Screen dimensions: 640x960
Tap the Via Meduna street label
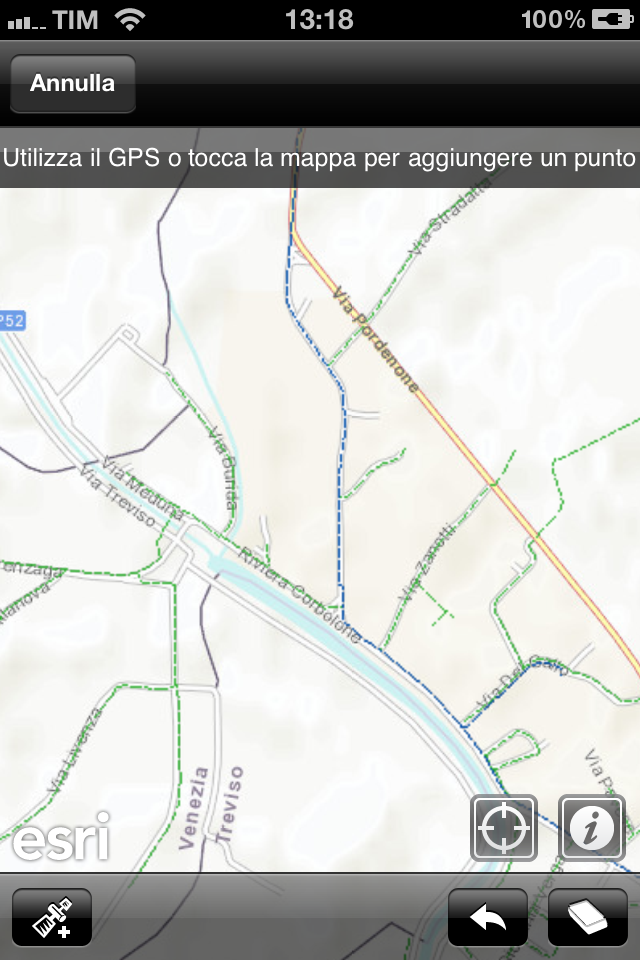142,488
